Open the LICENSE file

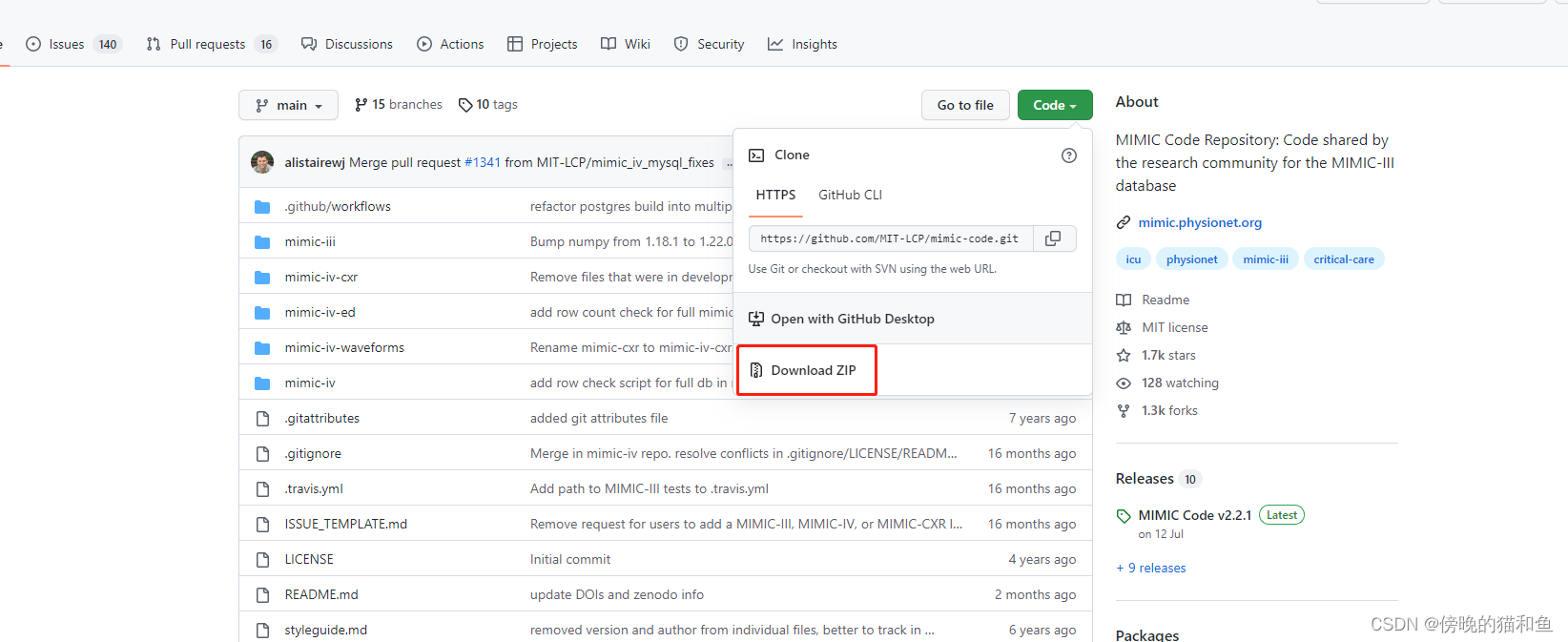309,559
